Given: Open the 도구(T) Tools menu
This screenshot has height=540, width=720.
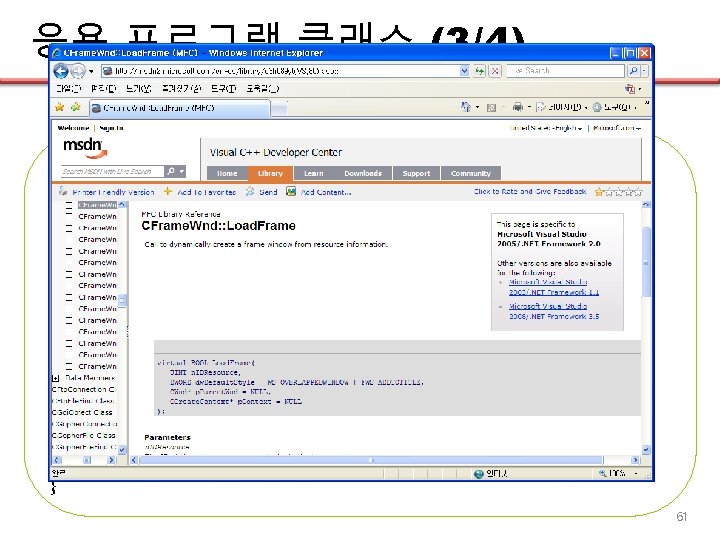Looking at the screenshot, I should (224, 88).
